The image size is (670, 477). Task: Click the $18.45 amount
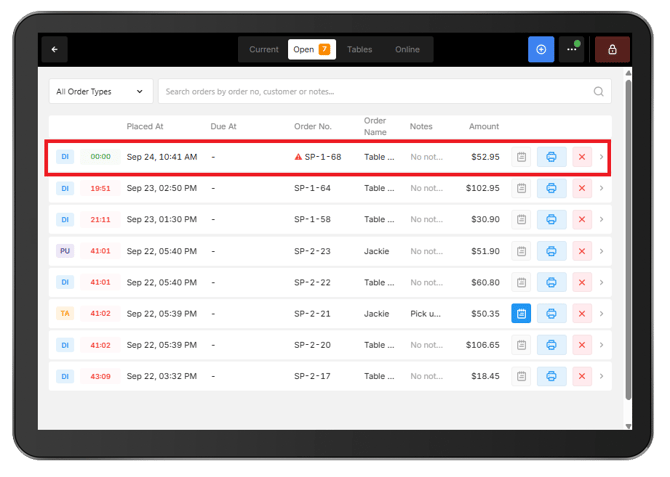coord(485,376)
